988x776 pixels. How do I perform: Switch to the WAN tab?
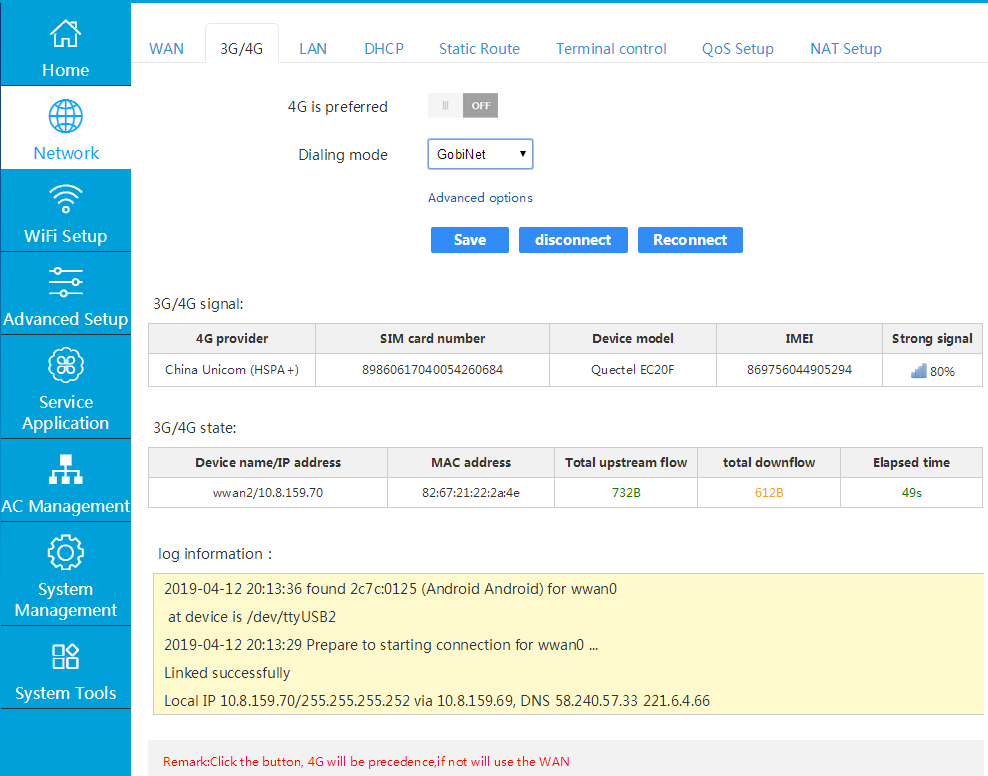[166, 48]
